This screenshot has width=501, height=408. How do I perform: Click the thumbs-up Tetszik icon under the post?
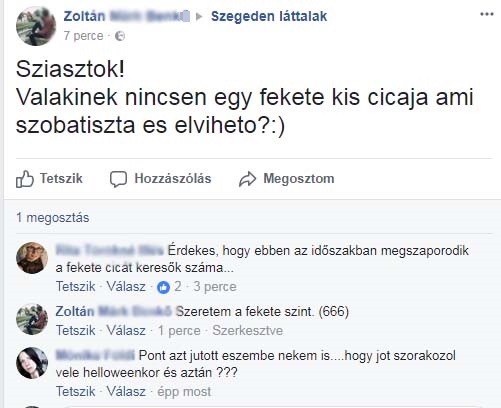pyautogui.click(x=25, y=179)
